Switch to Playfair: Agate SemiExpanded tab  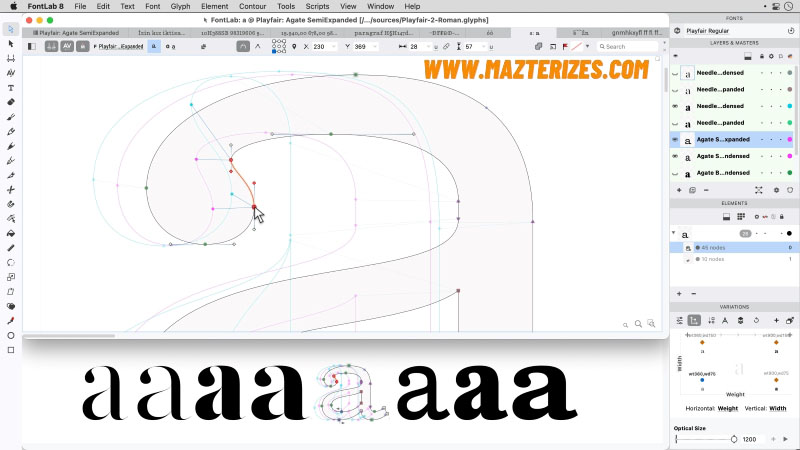pos(76,33)
